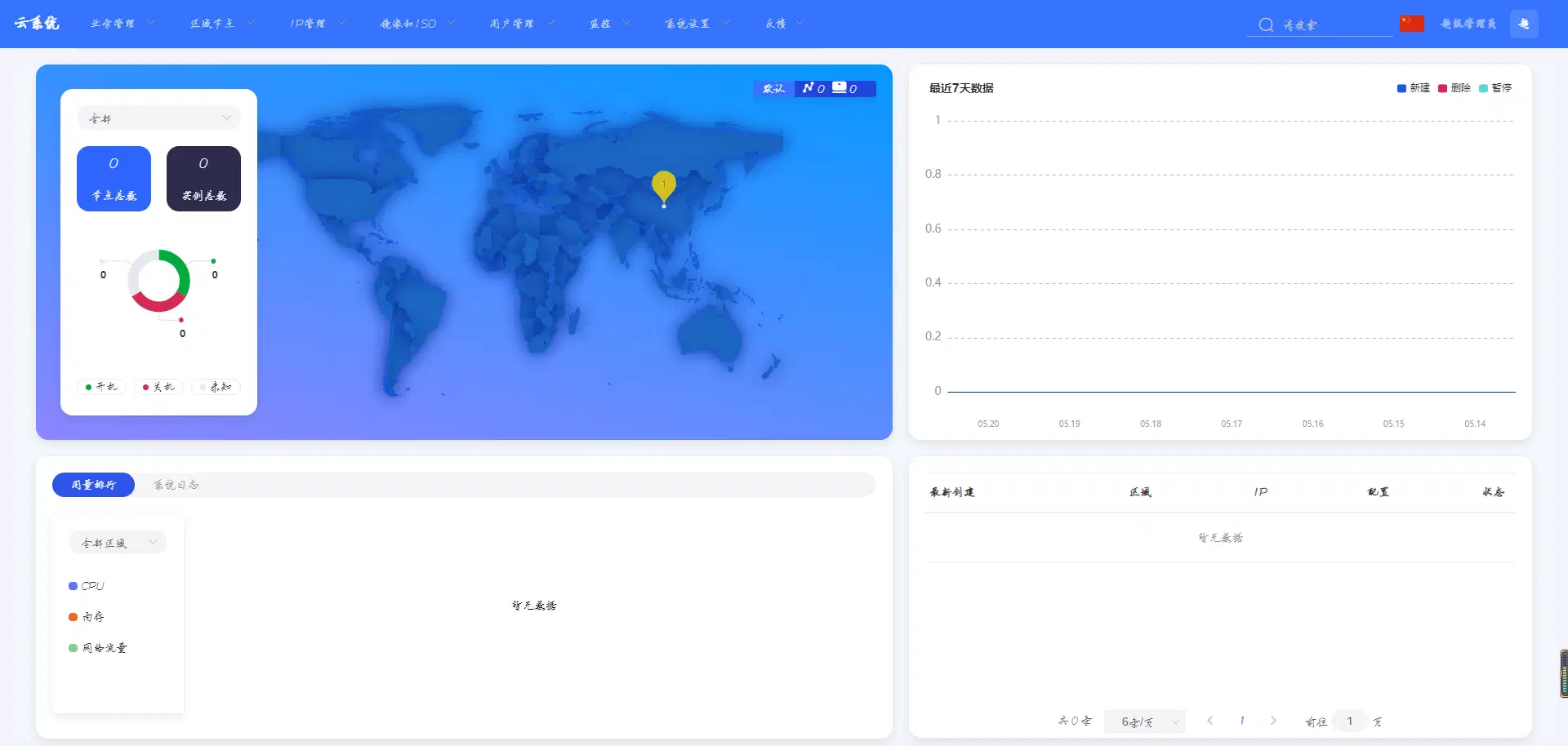Click the CPU blue color legend swatch

73,586
